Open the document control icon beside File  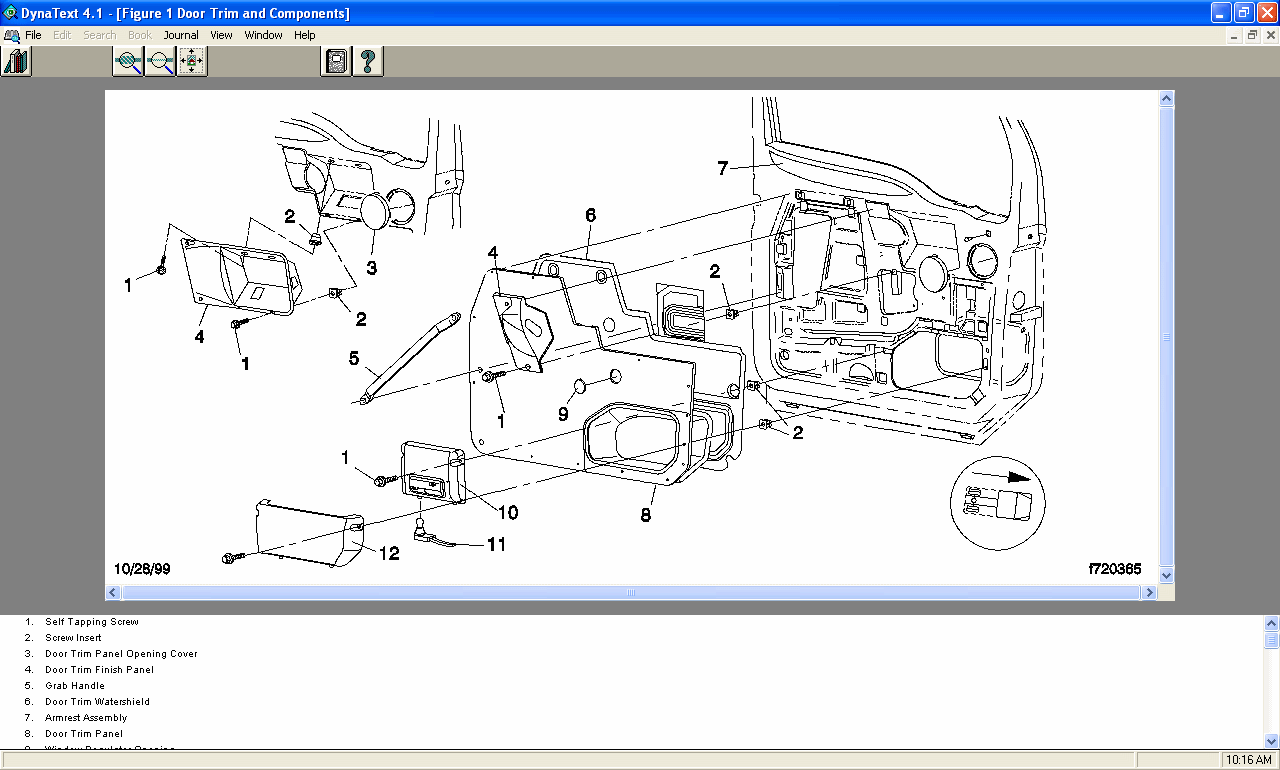point(12,35)
